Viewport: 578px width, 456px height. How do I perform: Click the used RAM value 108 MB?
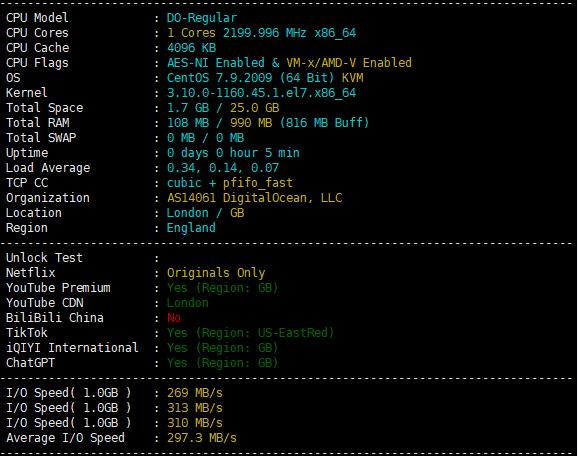point(188,123)
